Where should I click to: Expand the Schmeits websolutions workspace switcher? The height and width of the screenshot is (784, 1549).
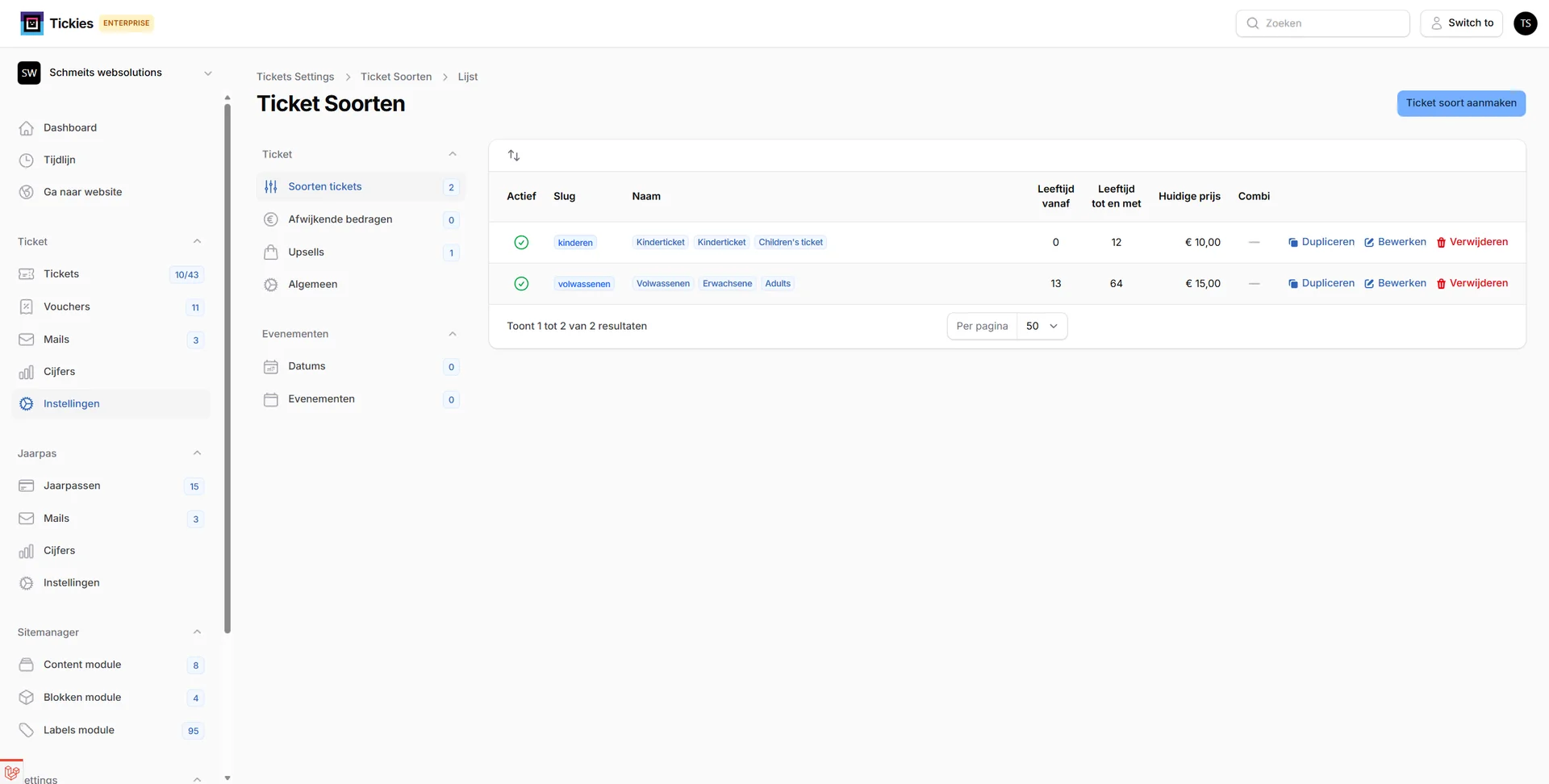(x=207, y=73)
